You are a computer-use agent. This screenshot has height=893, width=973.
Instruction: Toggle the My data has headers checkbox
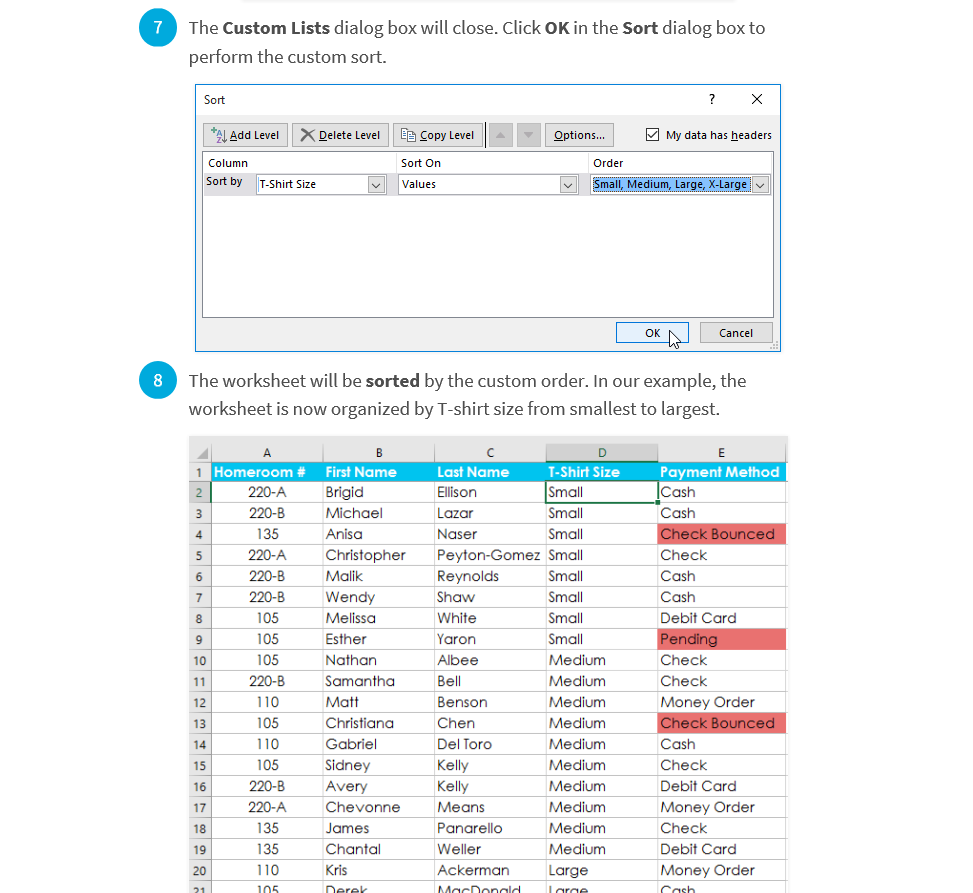point(652,135)
